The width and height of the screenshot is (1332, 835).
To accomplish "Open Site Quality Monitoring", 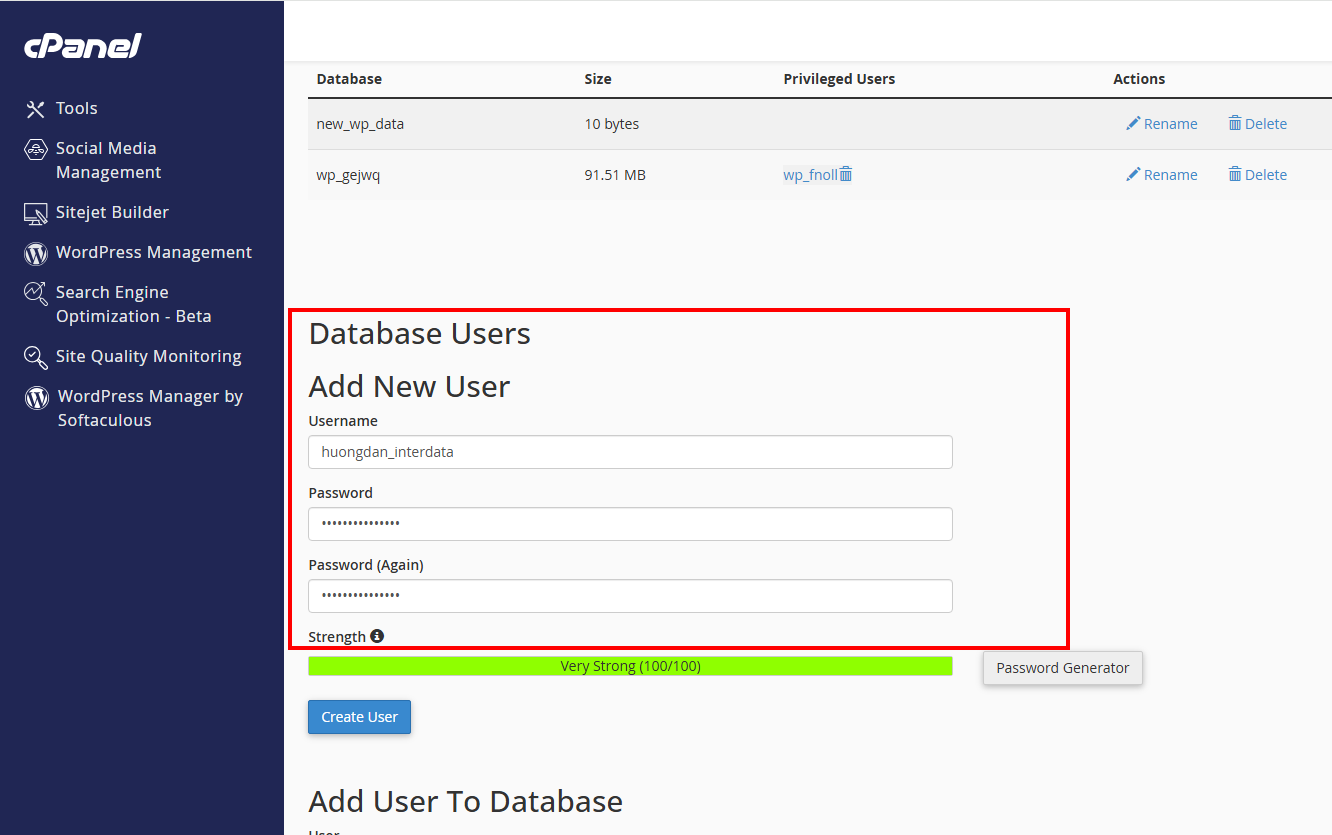I will click(x=148, y=356).
